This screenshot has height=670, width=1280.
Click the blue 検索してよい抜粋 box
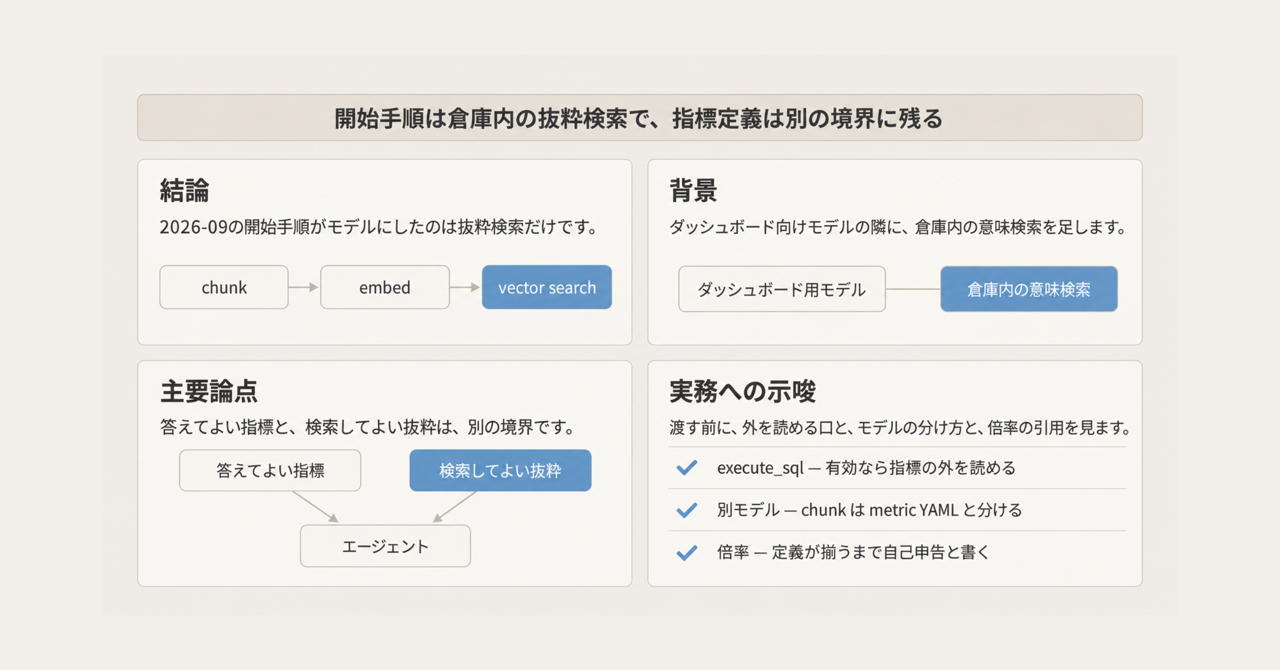(x=500, y=470)
